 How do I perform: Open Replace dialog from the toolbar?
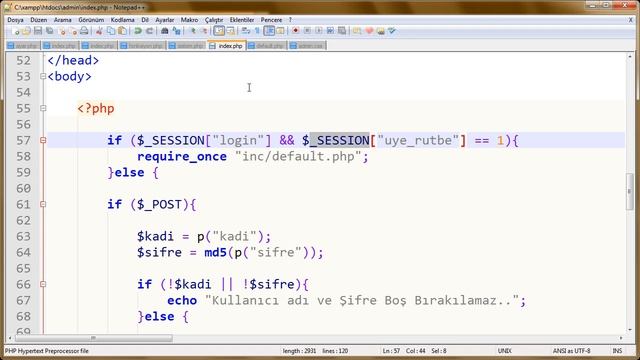(x=176, y=31)
